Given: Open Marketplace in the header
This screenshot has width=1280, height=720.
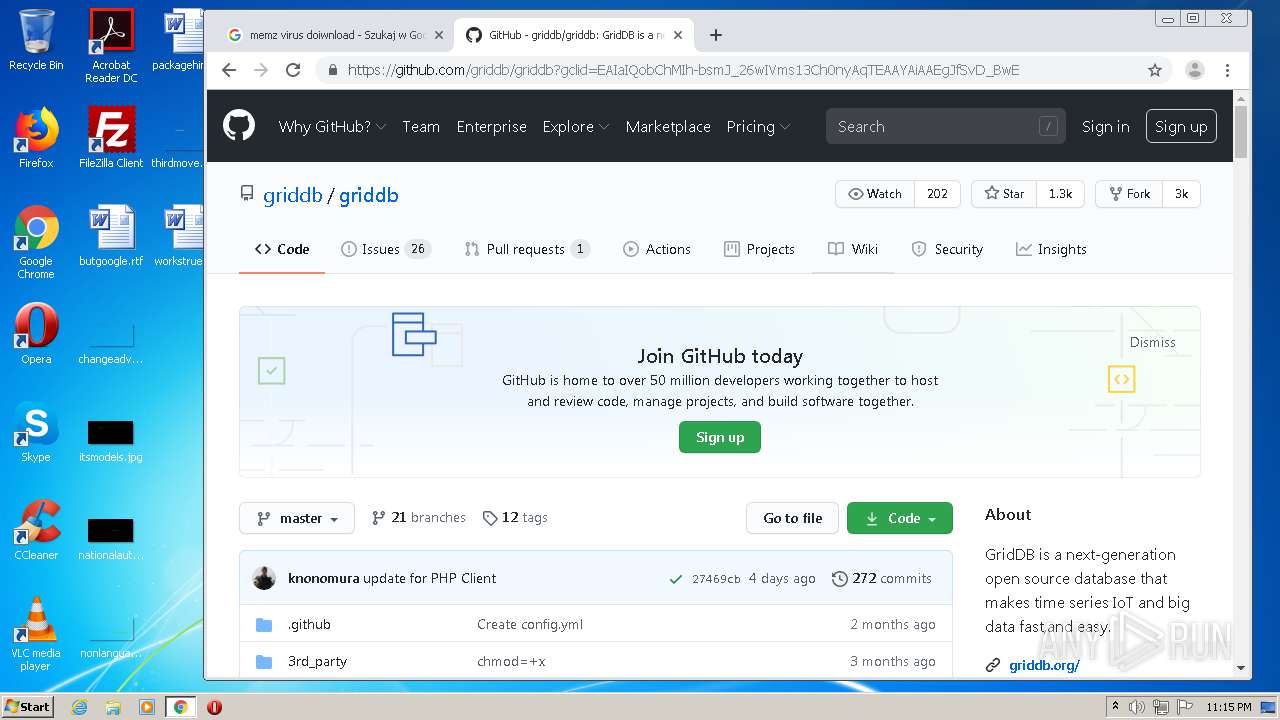Looking at the screenshot, I should point(668,126).
